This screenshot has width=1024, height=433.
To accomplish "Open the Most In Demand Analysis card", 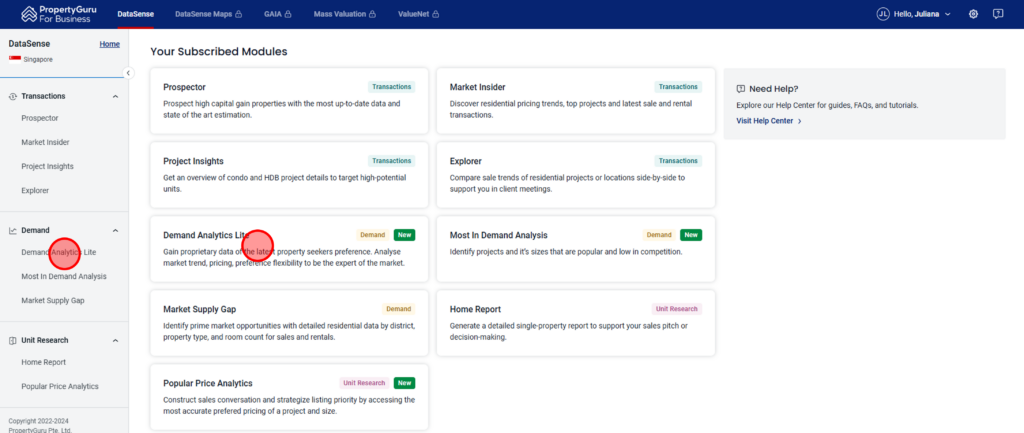I will point(576,249).
